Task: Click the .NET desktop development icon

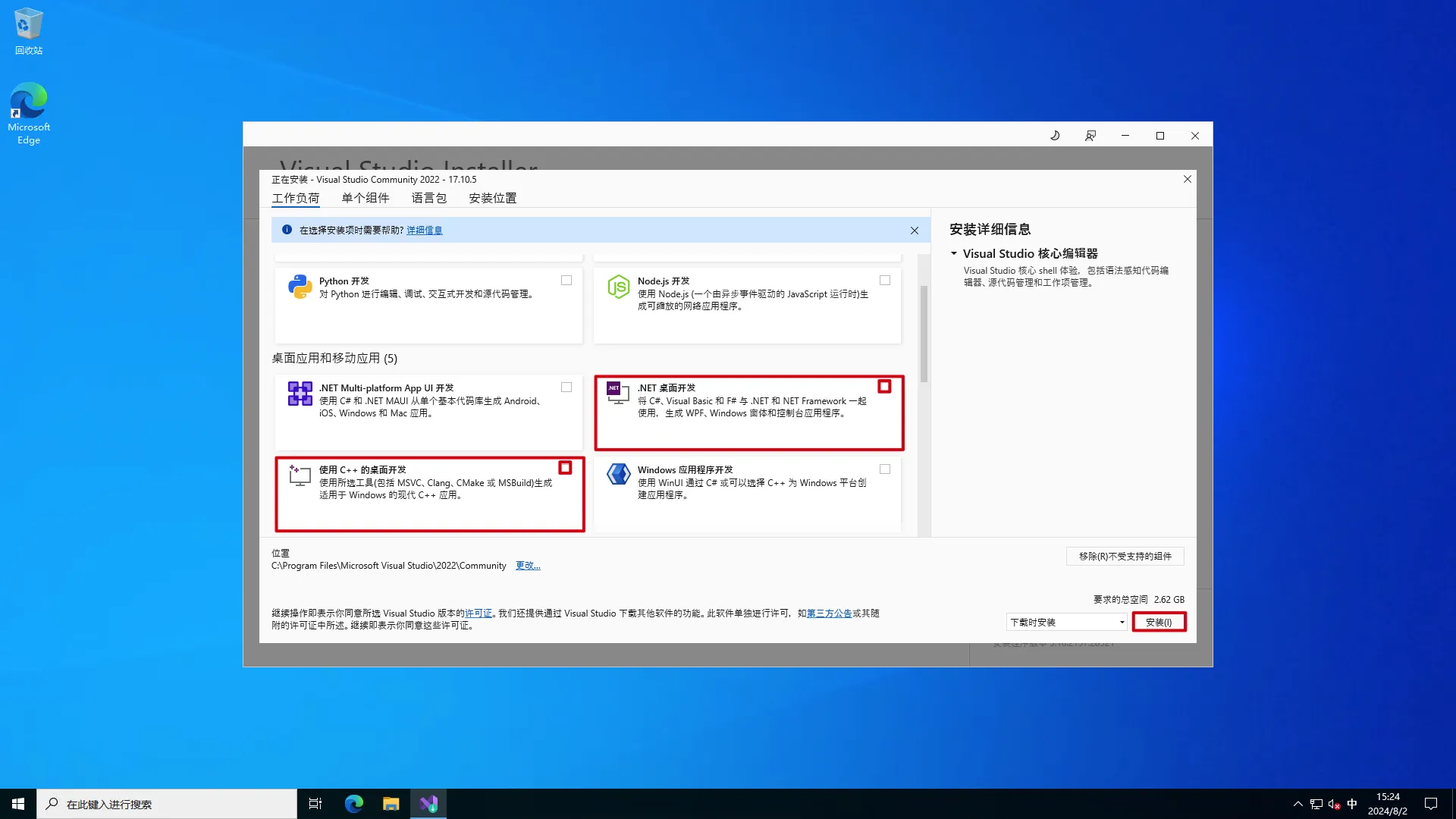Action: (x=618, y=392)
